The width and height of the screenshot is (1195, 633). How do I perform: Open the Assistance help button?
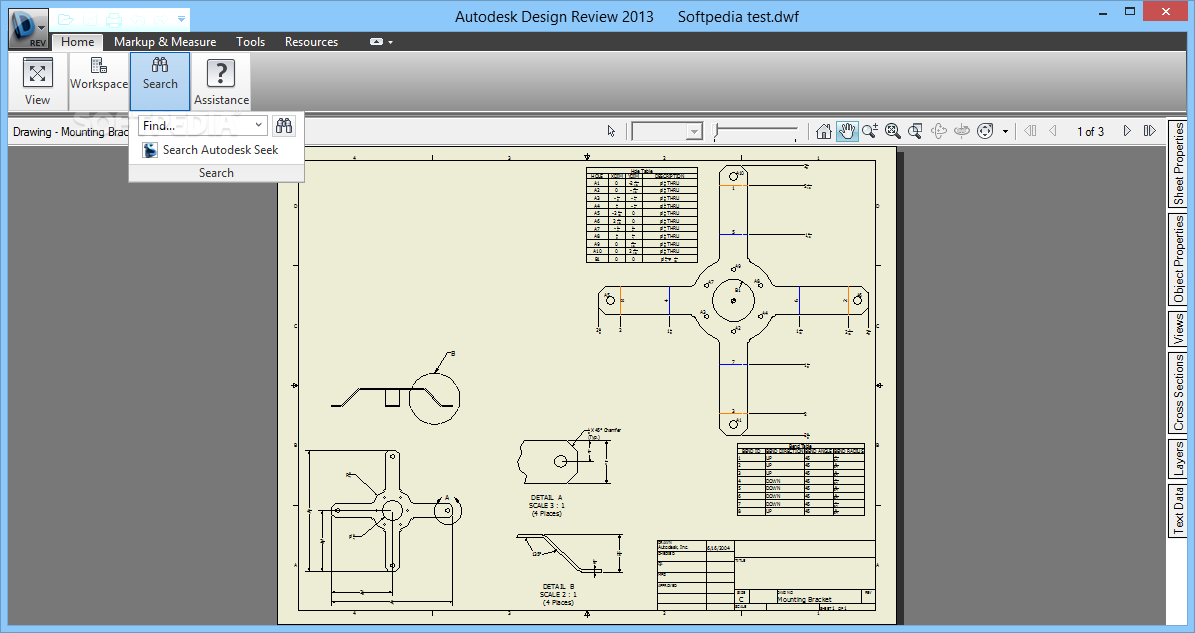tap(221, 82)
